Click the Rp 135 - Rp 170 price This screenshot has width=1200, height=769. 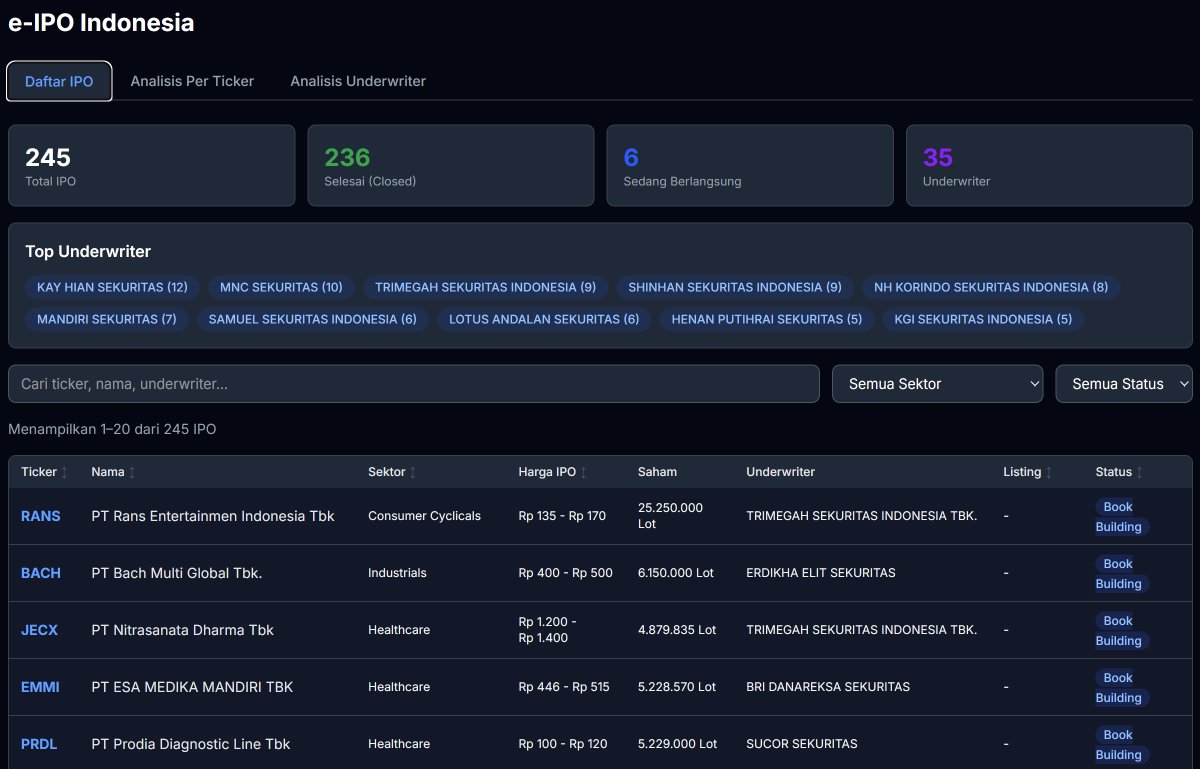(562, 516)
